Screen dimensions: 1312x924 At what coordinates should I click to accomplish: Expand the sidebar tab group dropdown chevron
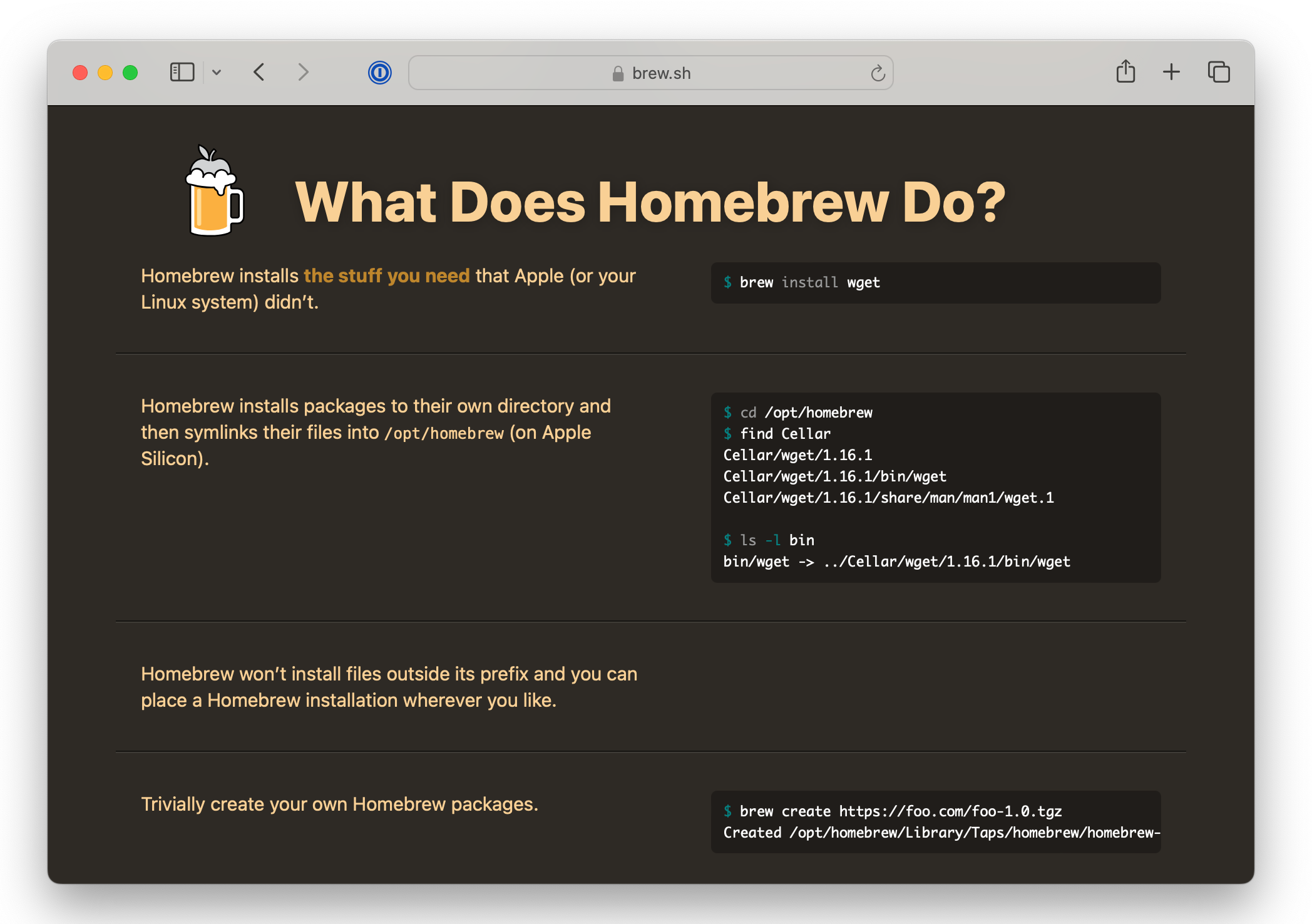point(217,72)
